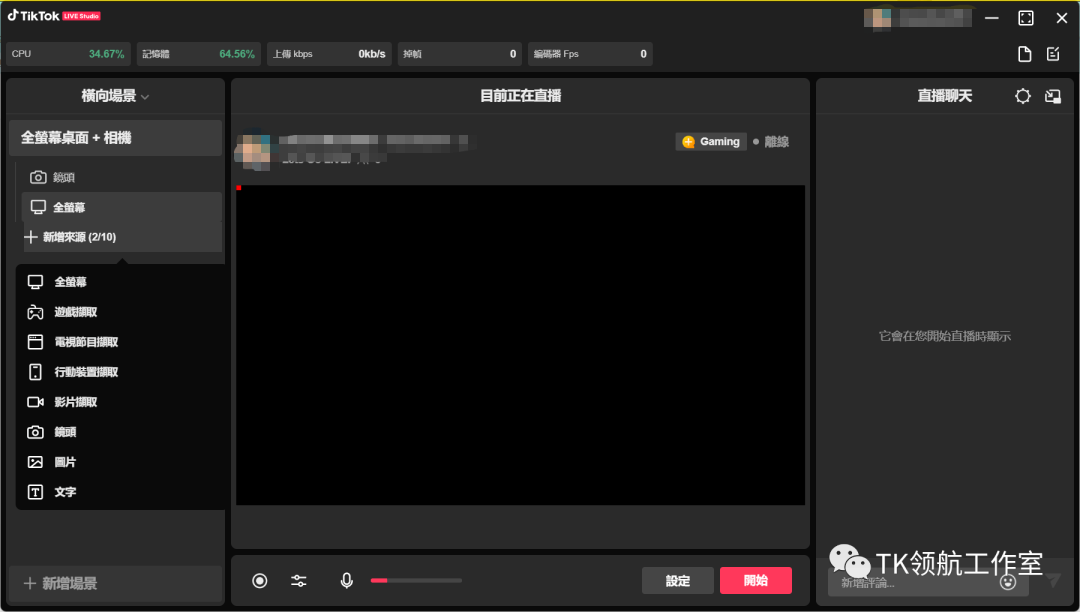Image resolution: width=1080 pixels, height=612 pixels.
Task: Add 文字 text source from menu
Action: pyautogui.click(x=65, y=492)
